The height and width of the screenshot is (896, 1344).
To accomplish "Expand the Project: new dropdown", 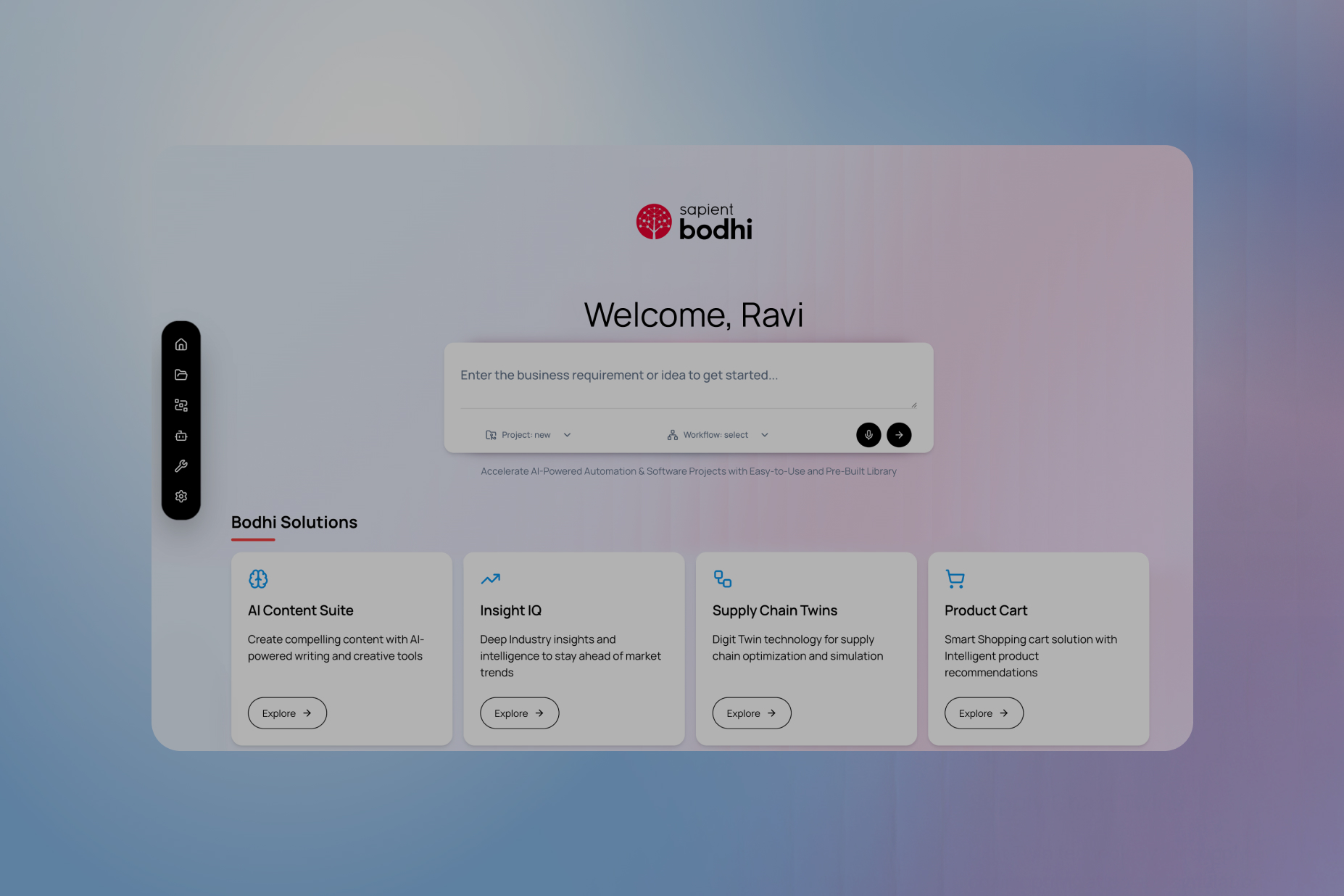I will click(528, 435).
